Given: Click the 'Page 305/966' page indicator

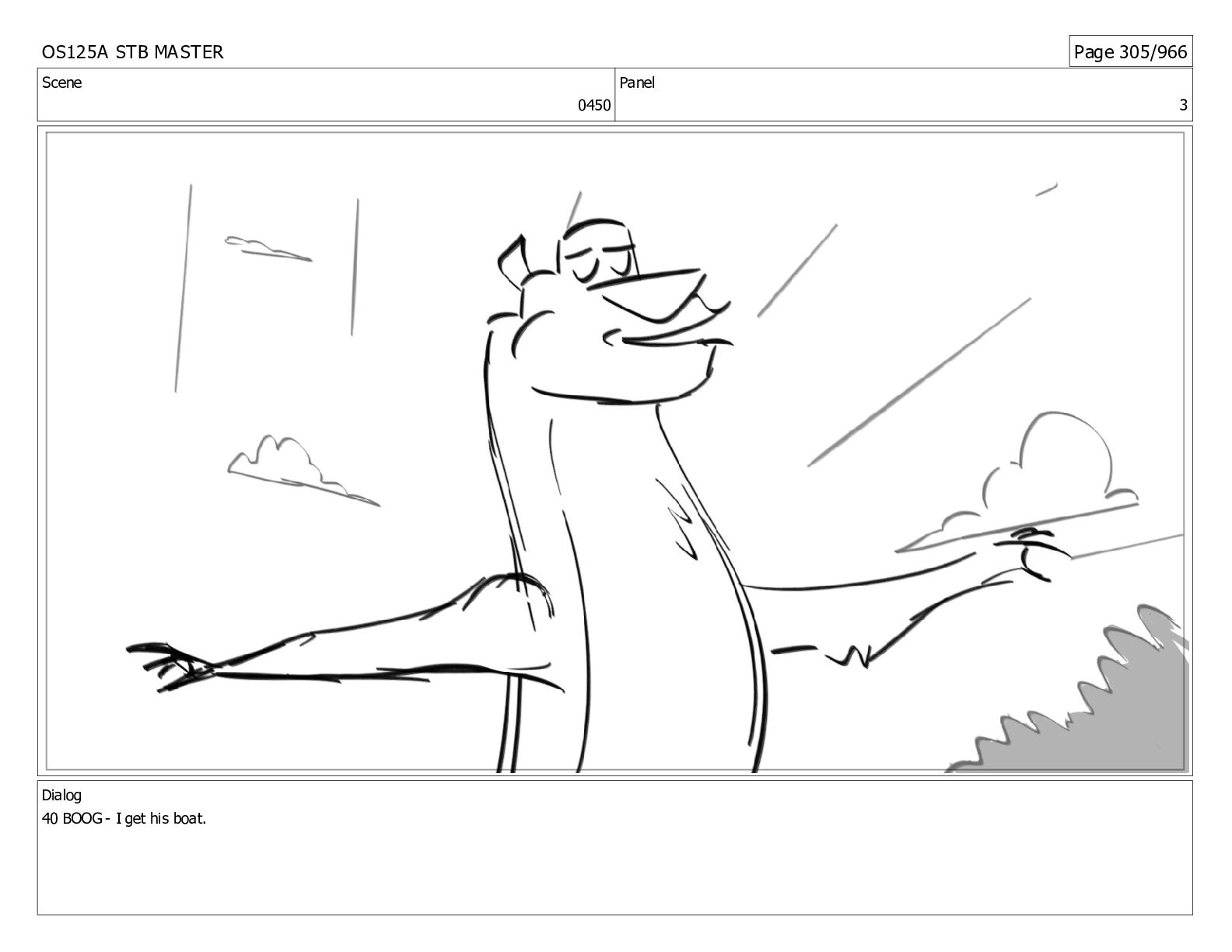Looking at the screenshot, I should 1130,52.
